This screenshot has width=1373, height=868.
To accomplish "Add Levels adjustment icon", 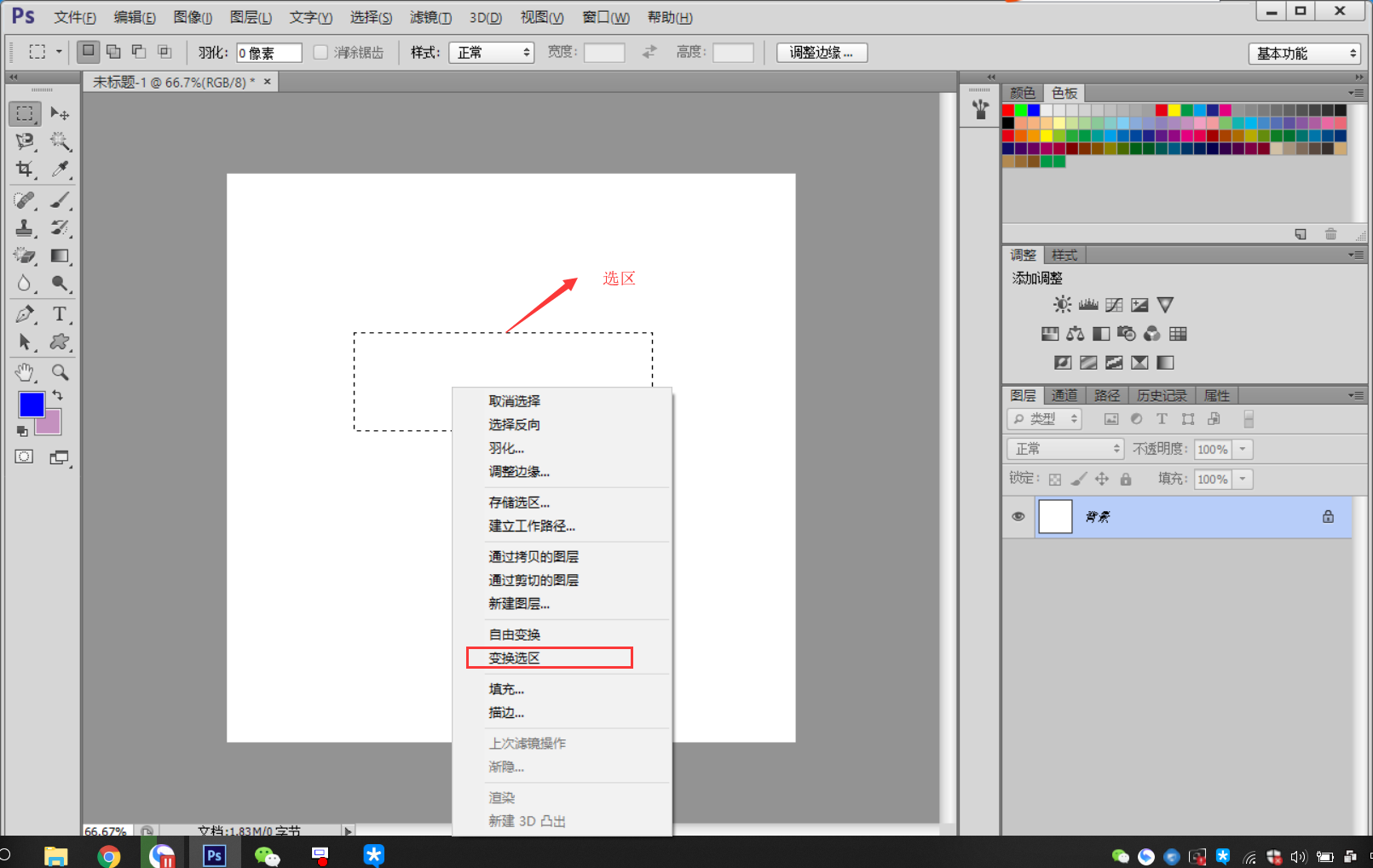I will click(x=1088, y=305).
